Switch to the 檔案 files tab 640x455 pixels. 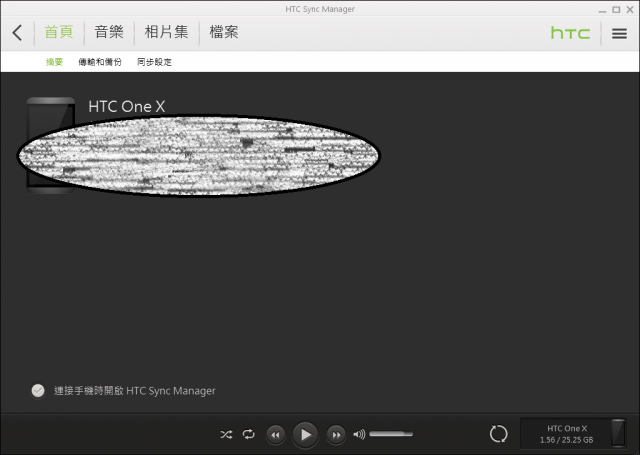224,32
